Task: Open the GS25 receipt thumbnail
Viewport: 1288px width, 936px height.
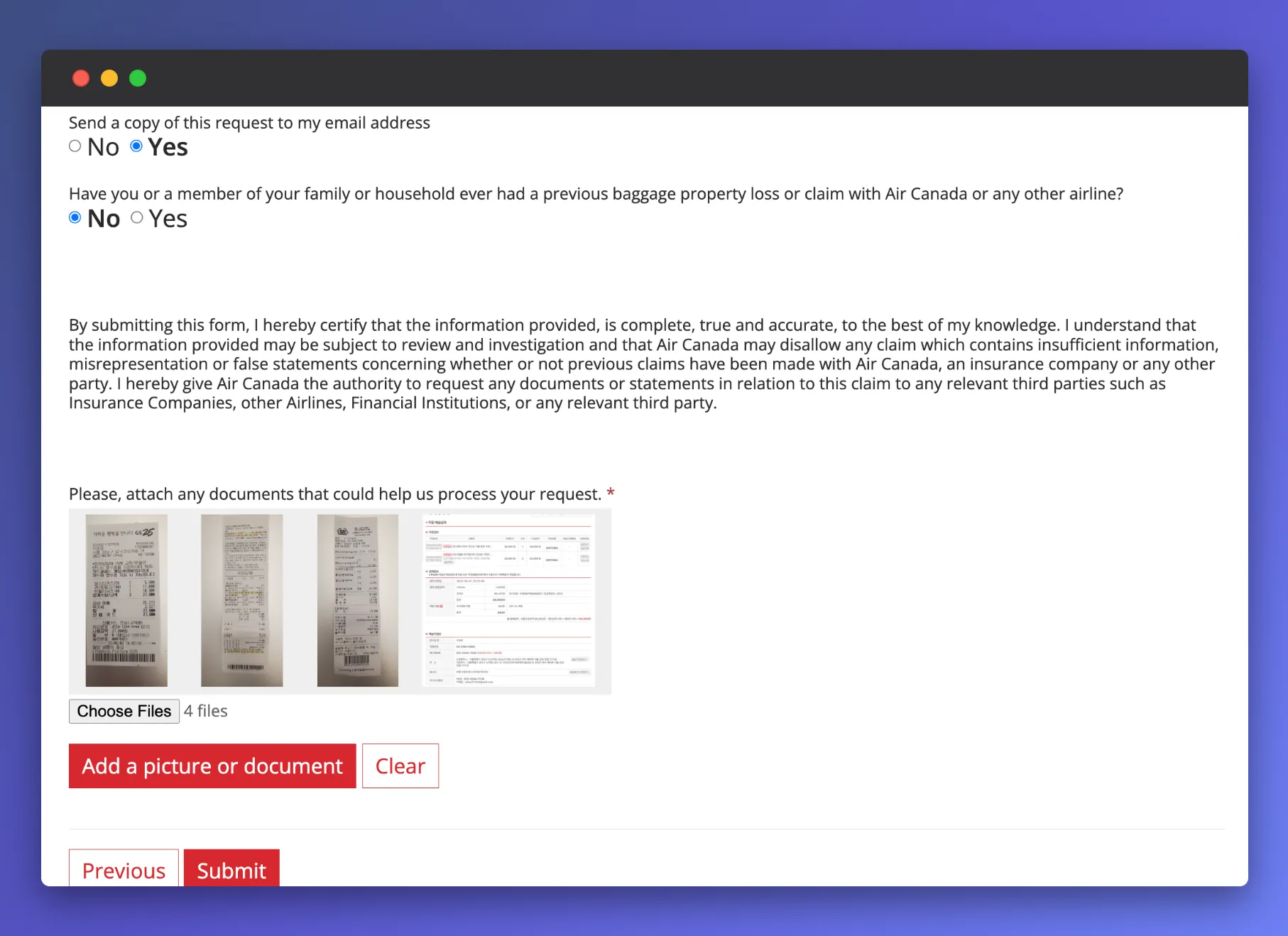Action: point(126,600)
